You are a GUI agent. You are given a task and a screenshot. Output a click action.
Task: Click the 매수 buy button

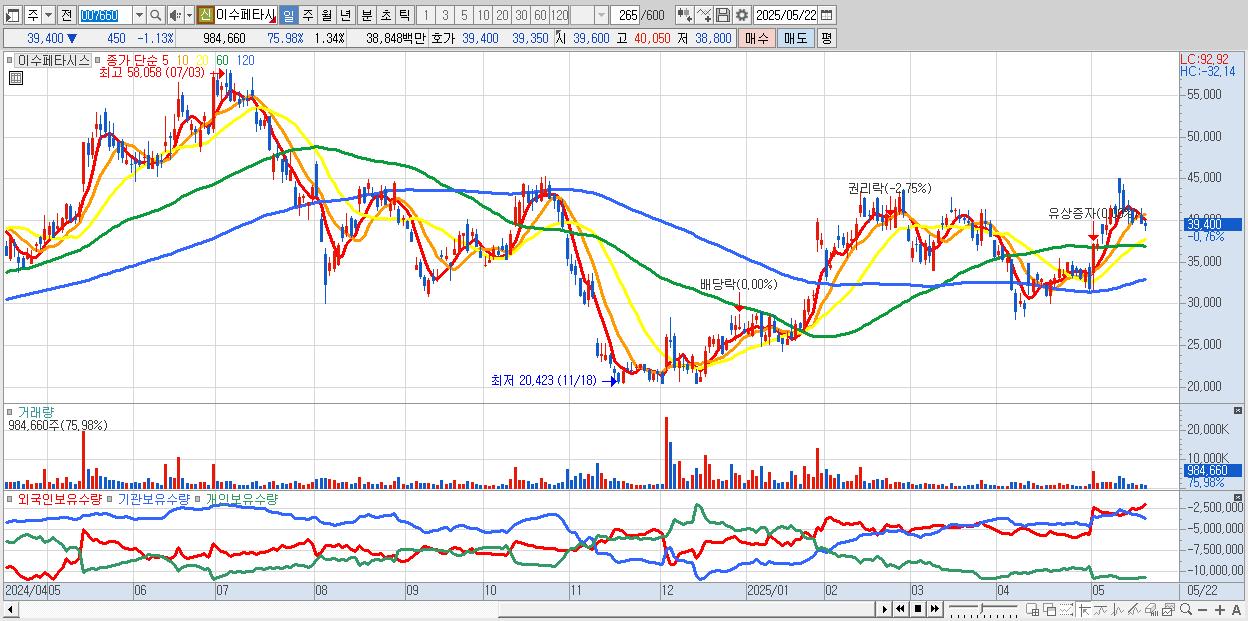point(757,38)
